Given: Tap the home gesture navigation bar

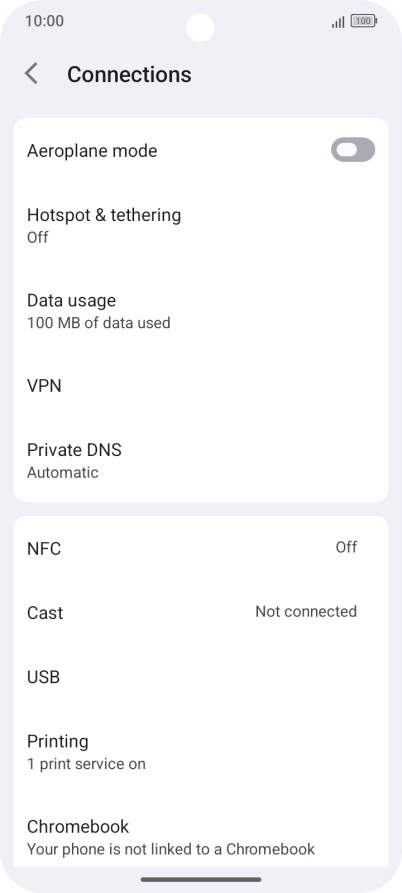Looking at the screenshot, I should [201, 879].
